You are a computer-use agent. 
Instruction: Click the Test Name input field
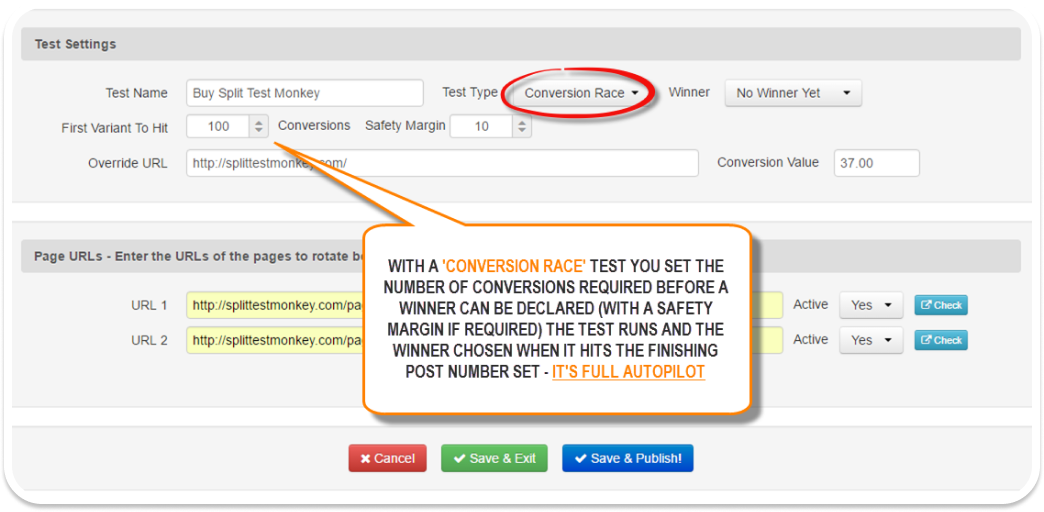tap(305, 93)
